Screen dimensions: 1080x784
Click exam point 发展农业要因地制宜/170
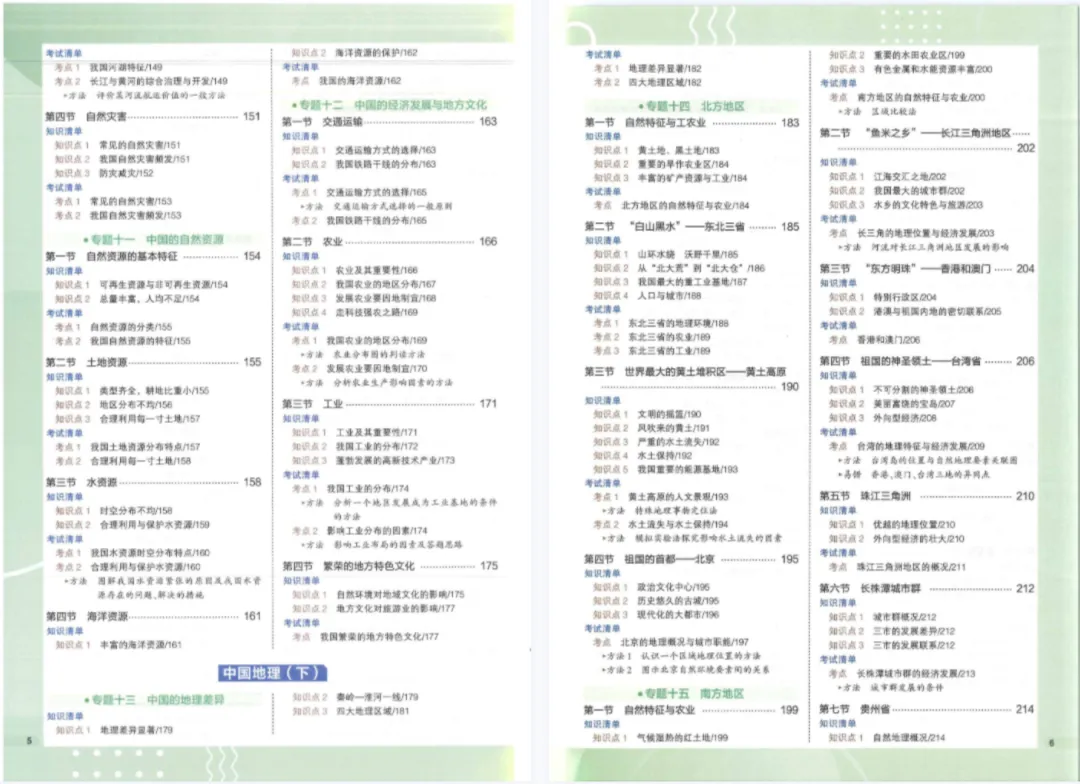377,368
